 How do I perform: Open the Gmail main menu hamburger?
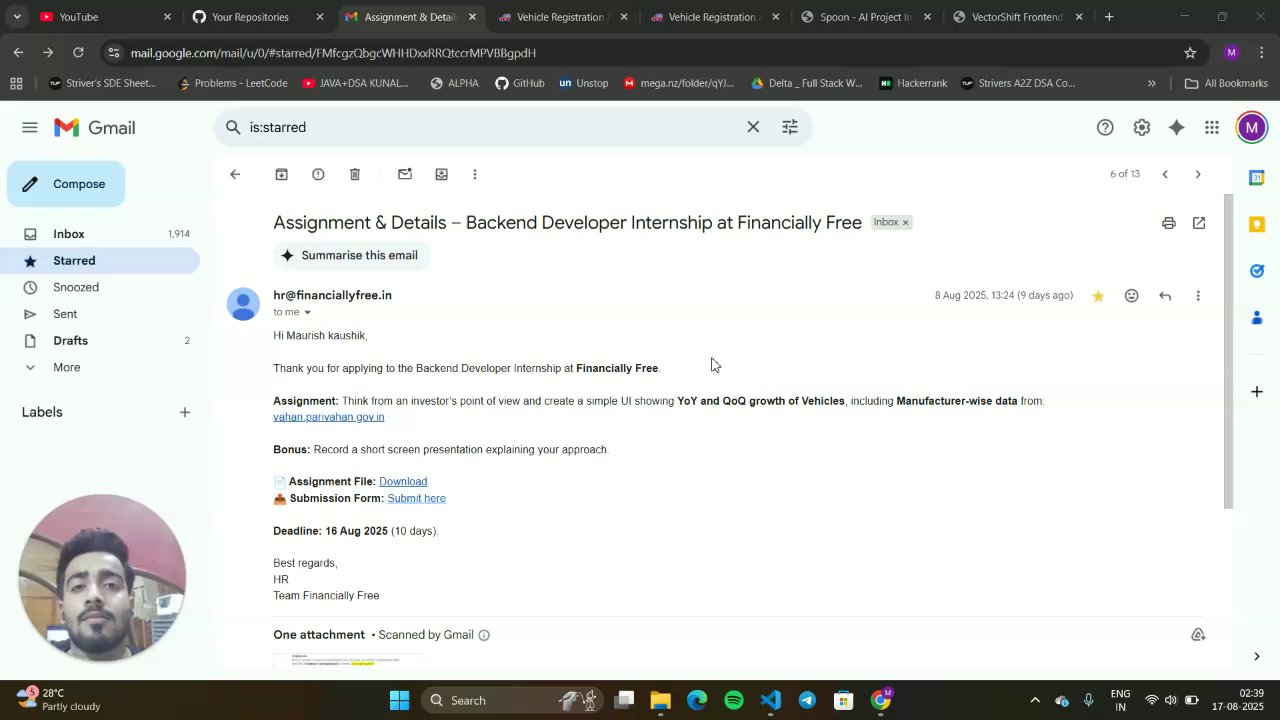pos(30,127)
